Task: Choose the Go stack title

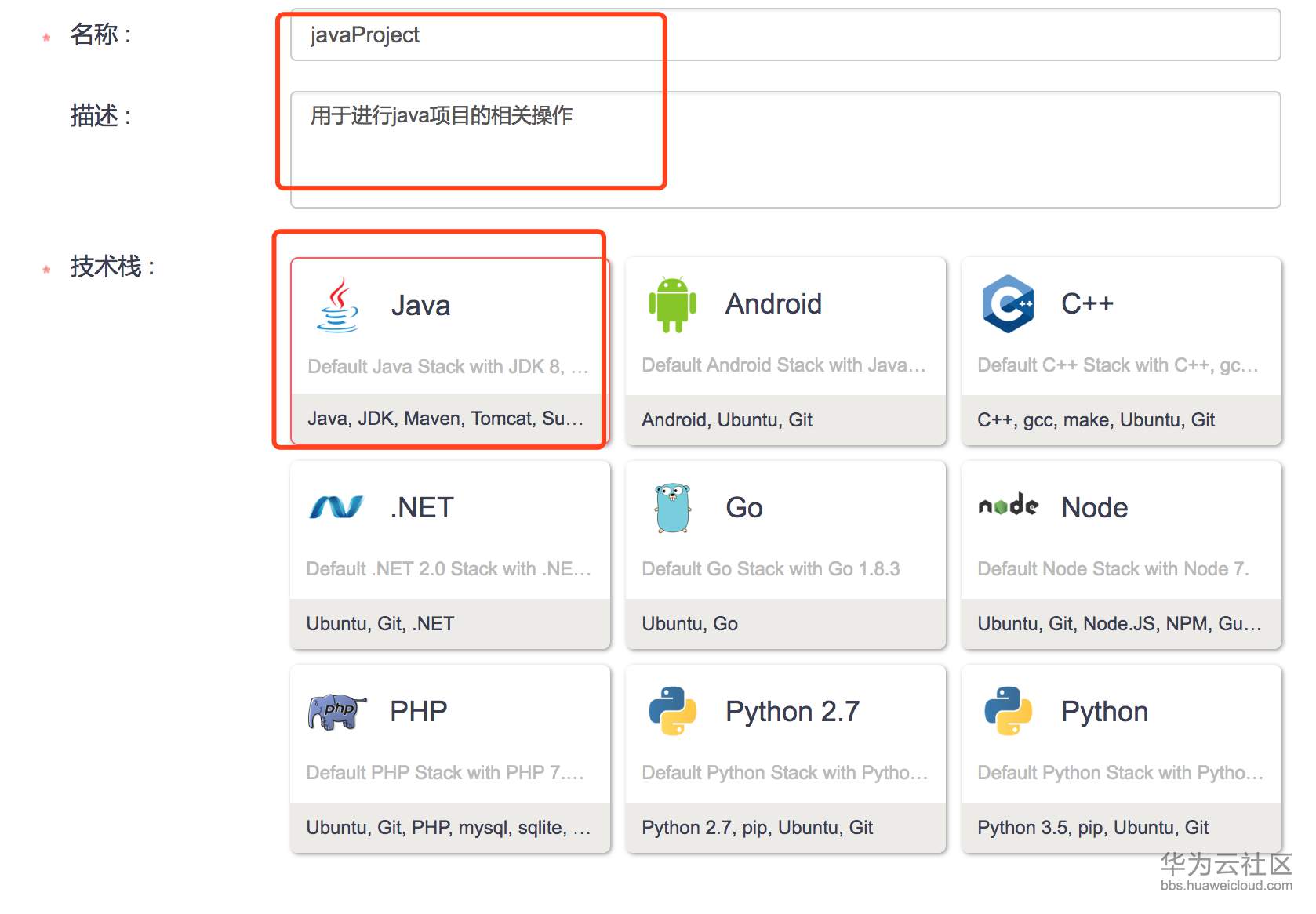Action: [744, 508]
